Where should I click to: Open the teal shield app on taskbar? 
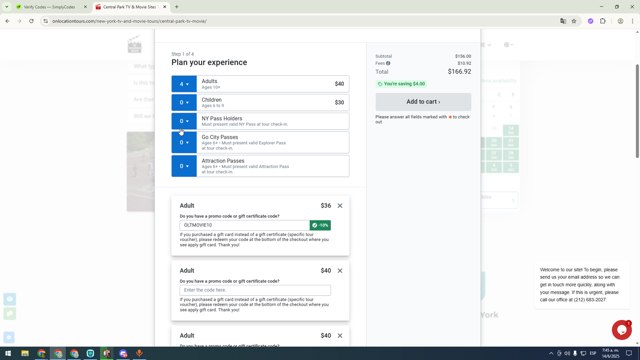pos(91,353)
